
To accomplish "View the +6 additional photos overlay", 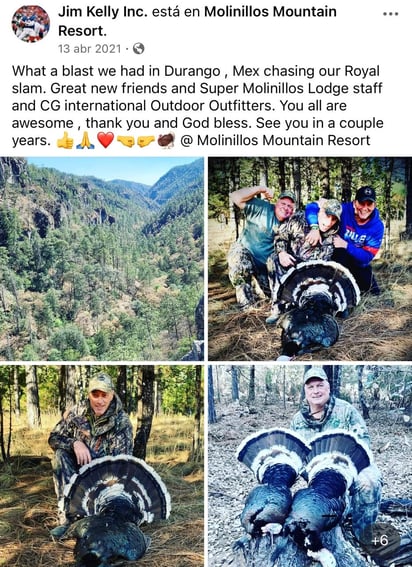I will [x=380, y=540].
